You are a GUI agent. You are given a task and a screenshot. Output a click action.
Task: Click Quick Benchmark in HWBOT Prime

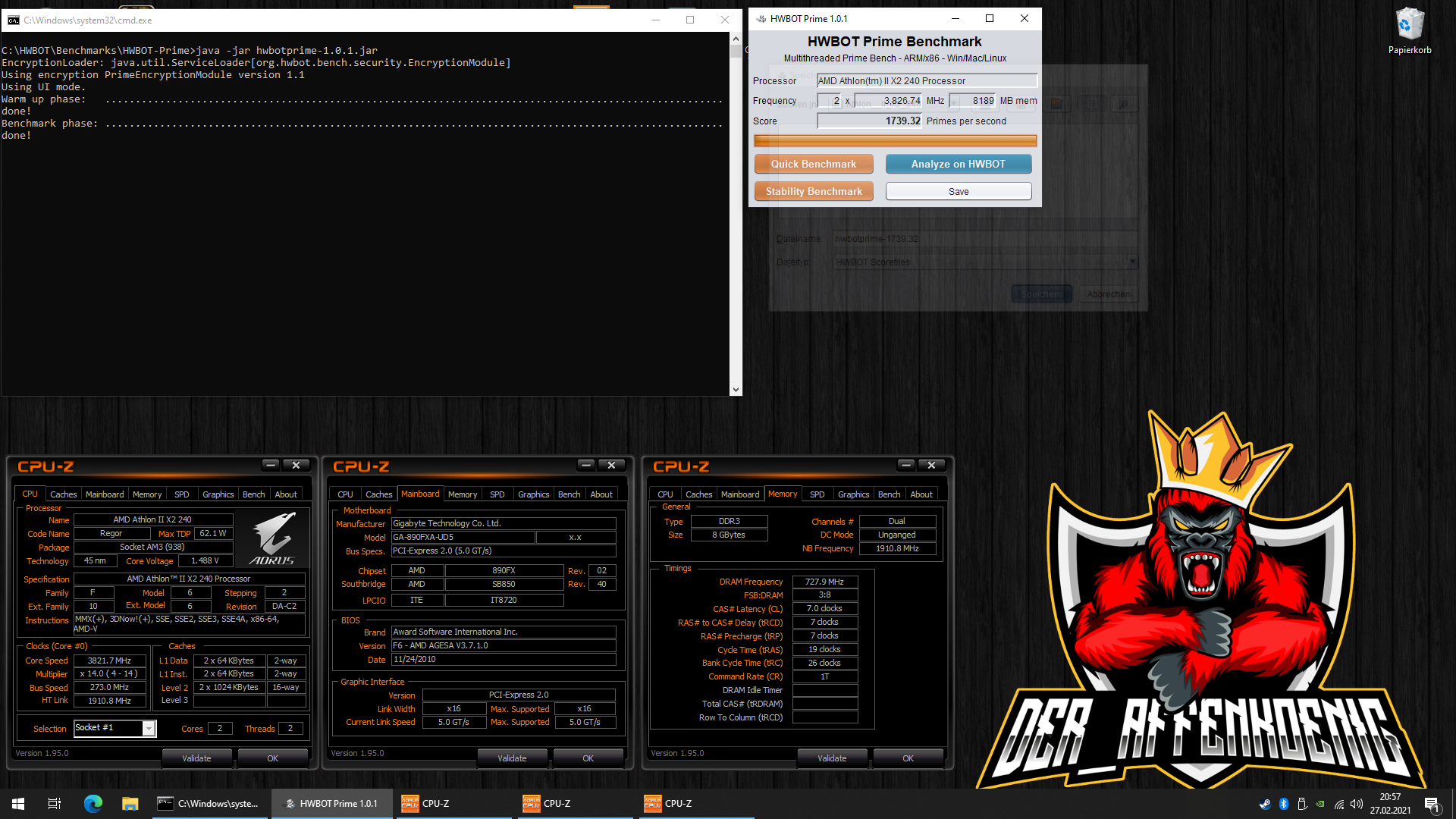[x=814, y=164]
